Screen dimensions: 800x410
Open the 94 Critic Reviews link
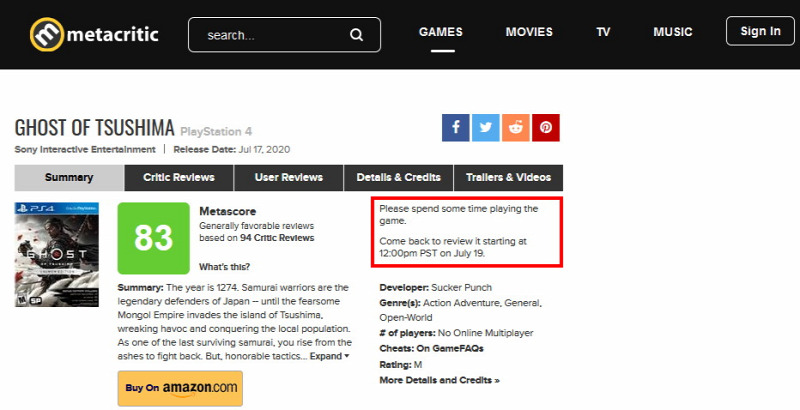[x=277, y=238]
